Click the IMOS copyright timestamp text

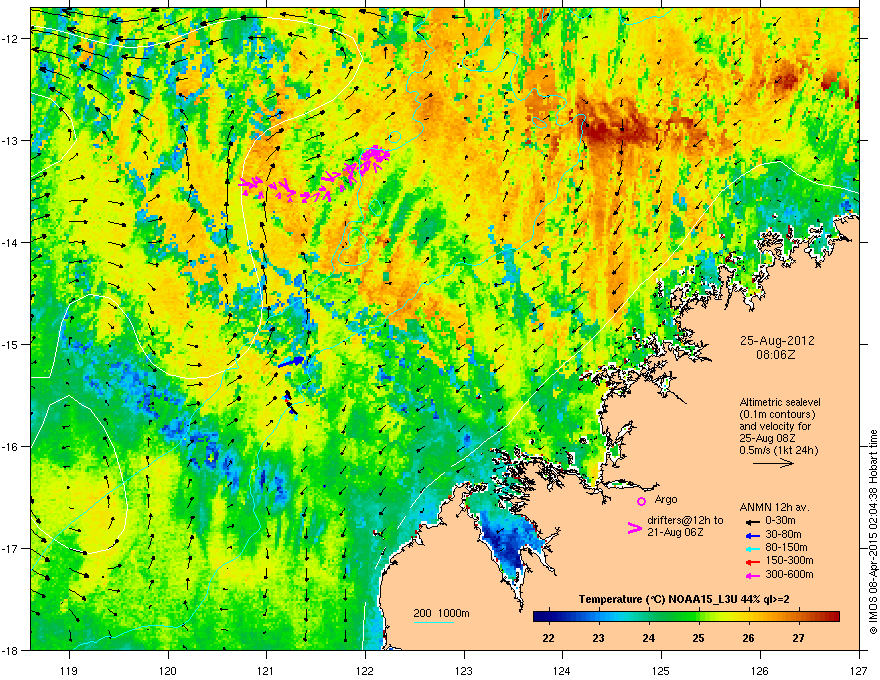tap(873, 532)
